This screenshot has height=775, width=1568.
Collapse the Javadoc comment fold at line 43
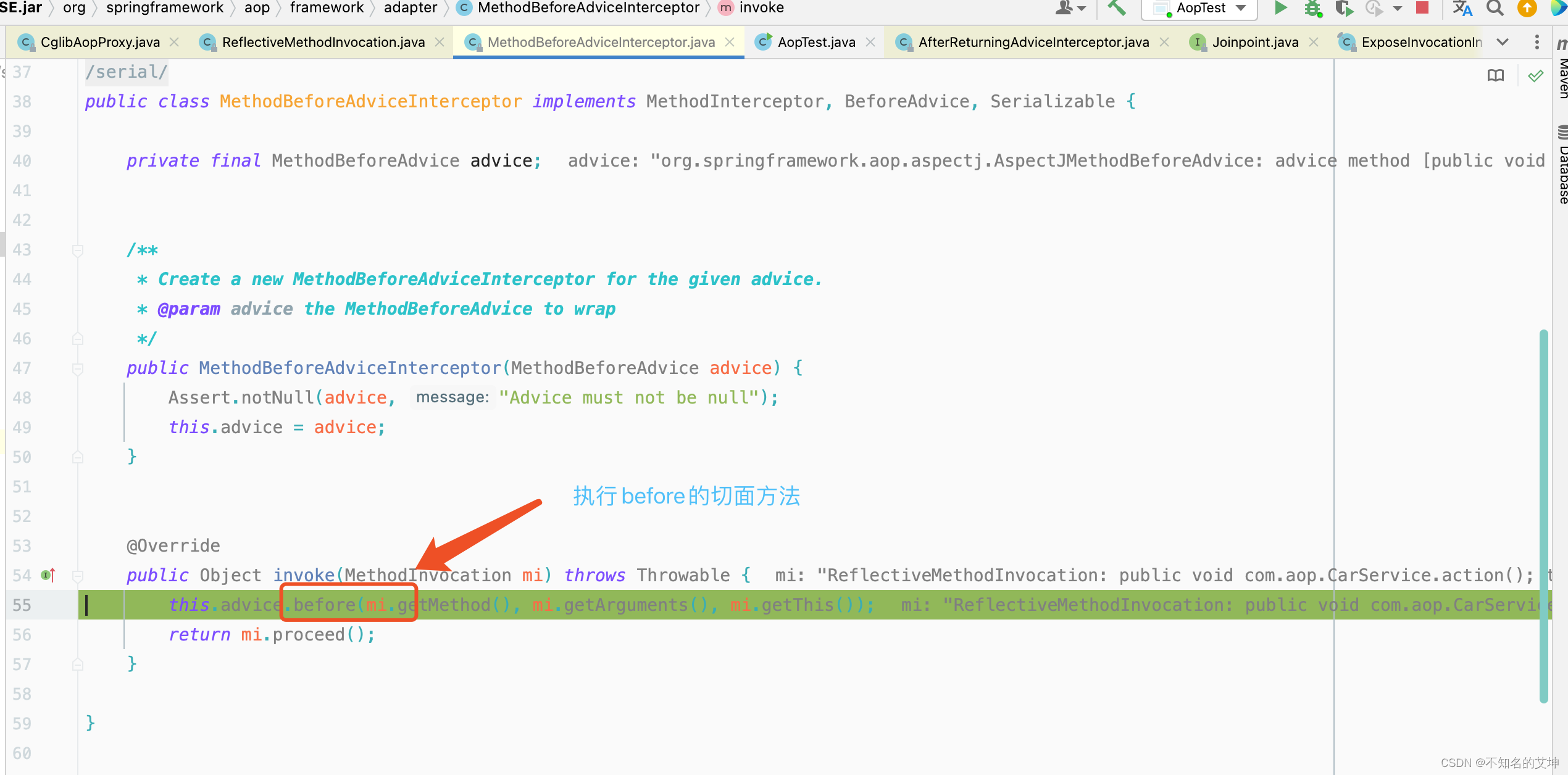(x=78, y=250)
